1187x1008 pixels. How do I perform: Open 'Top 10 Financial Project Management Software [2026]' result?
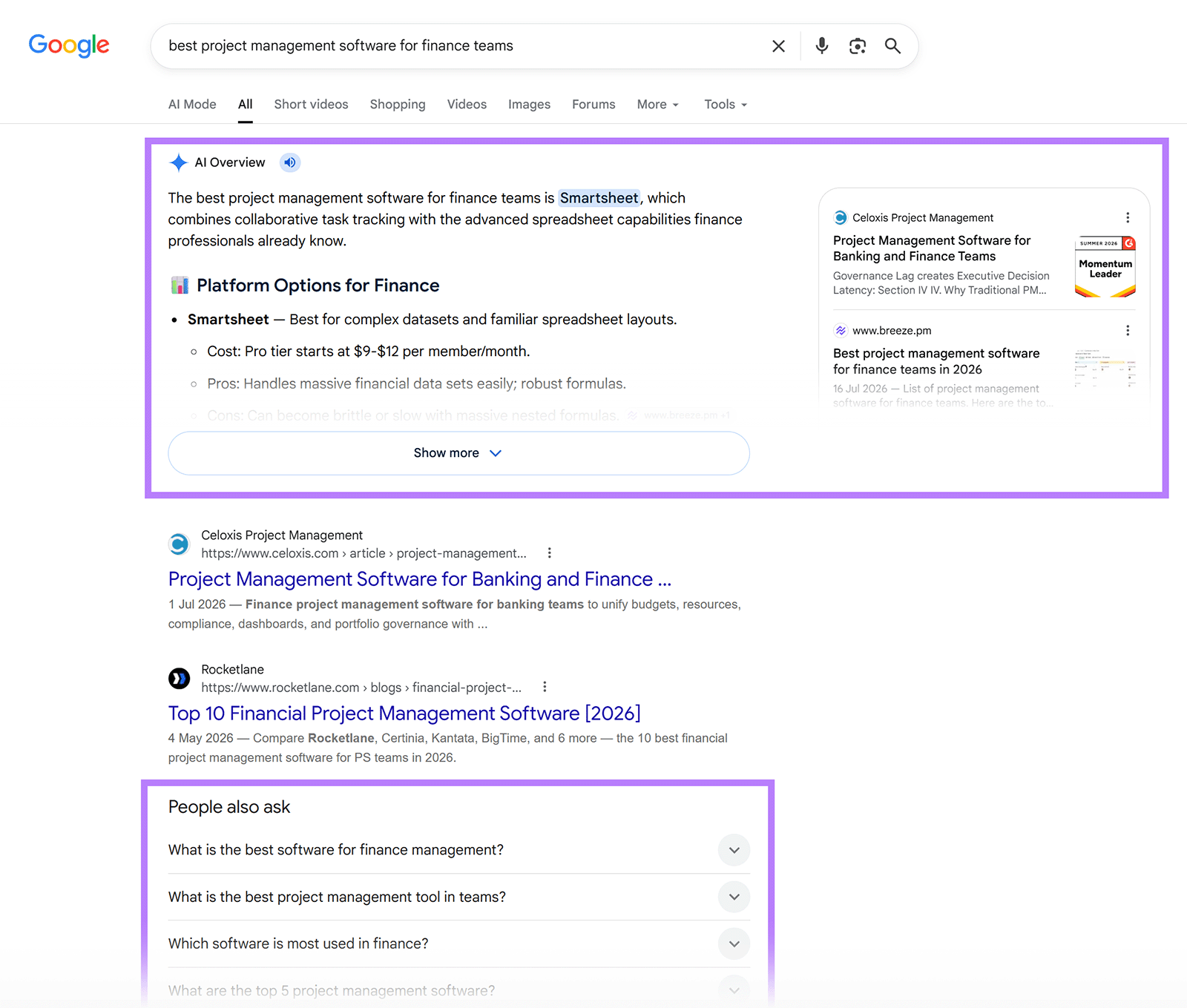[x=404, y=714]
